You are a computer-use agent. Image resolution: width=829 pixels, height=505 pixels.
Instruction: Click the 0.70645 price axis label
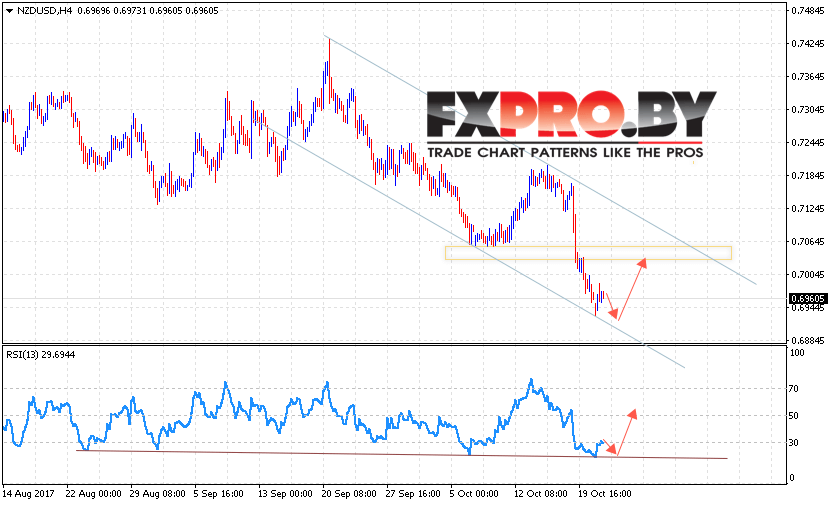tap(807, 242)
